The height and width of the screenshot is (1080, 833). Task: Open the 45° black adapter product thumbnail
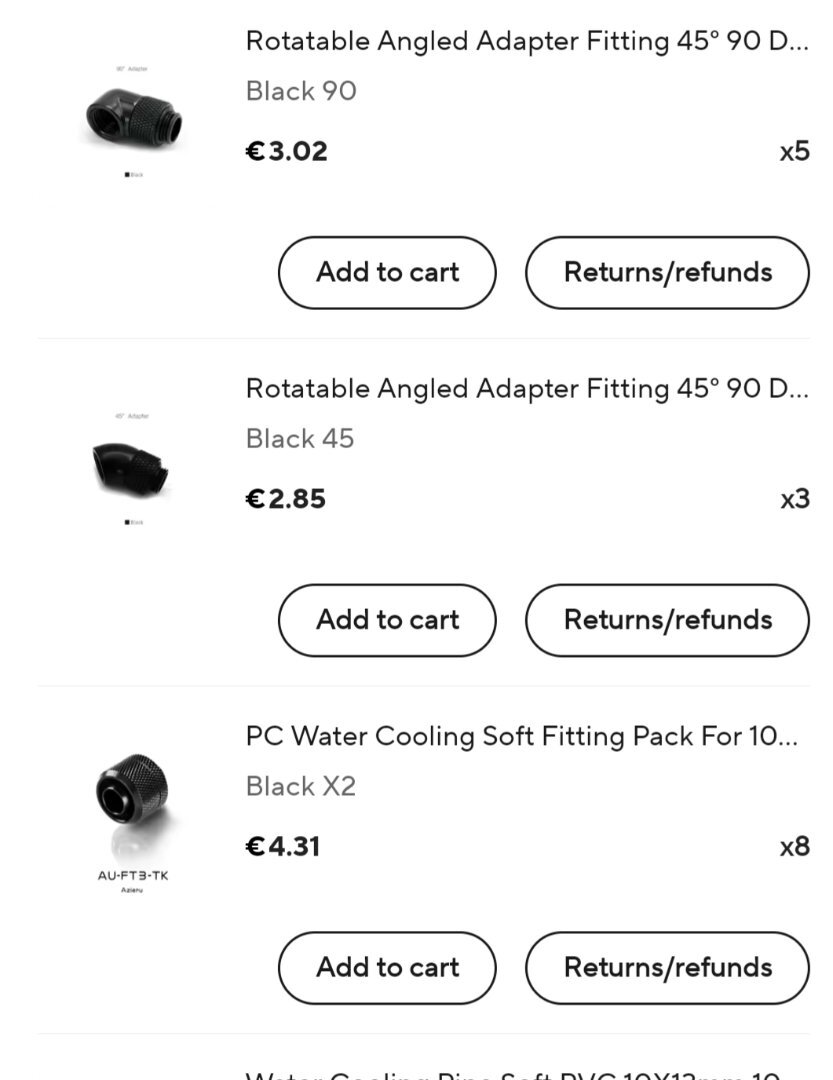pyautogui.click(x=131, y=469)
